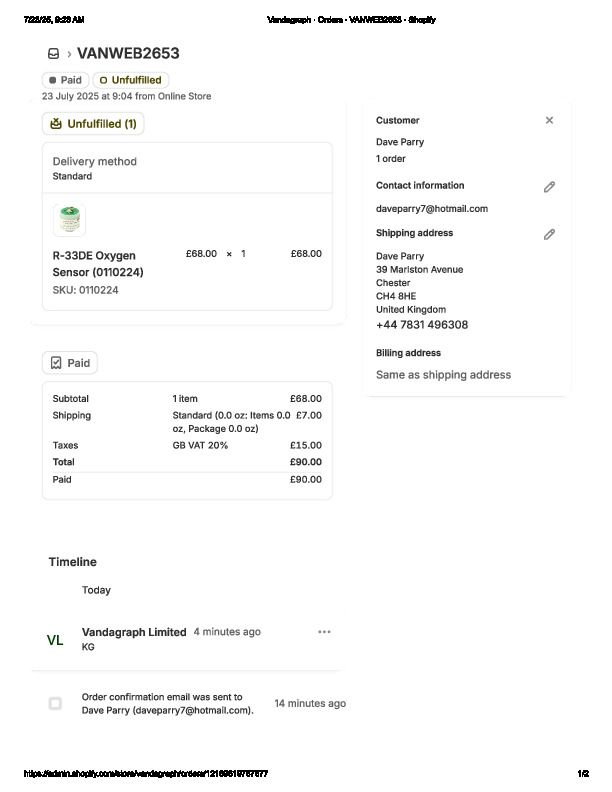This screenshot has width=612, height=792.
Task: Click the admin.shopify.com URL in footer
Action: click(146, 774)
